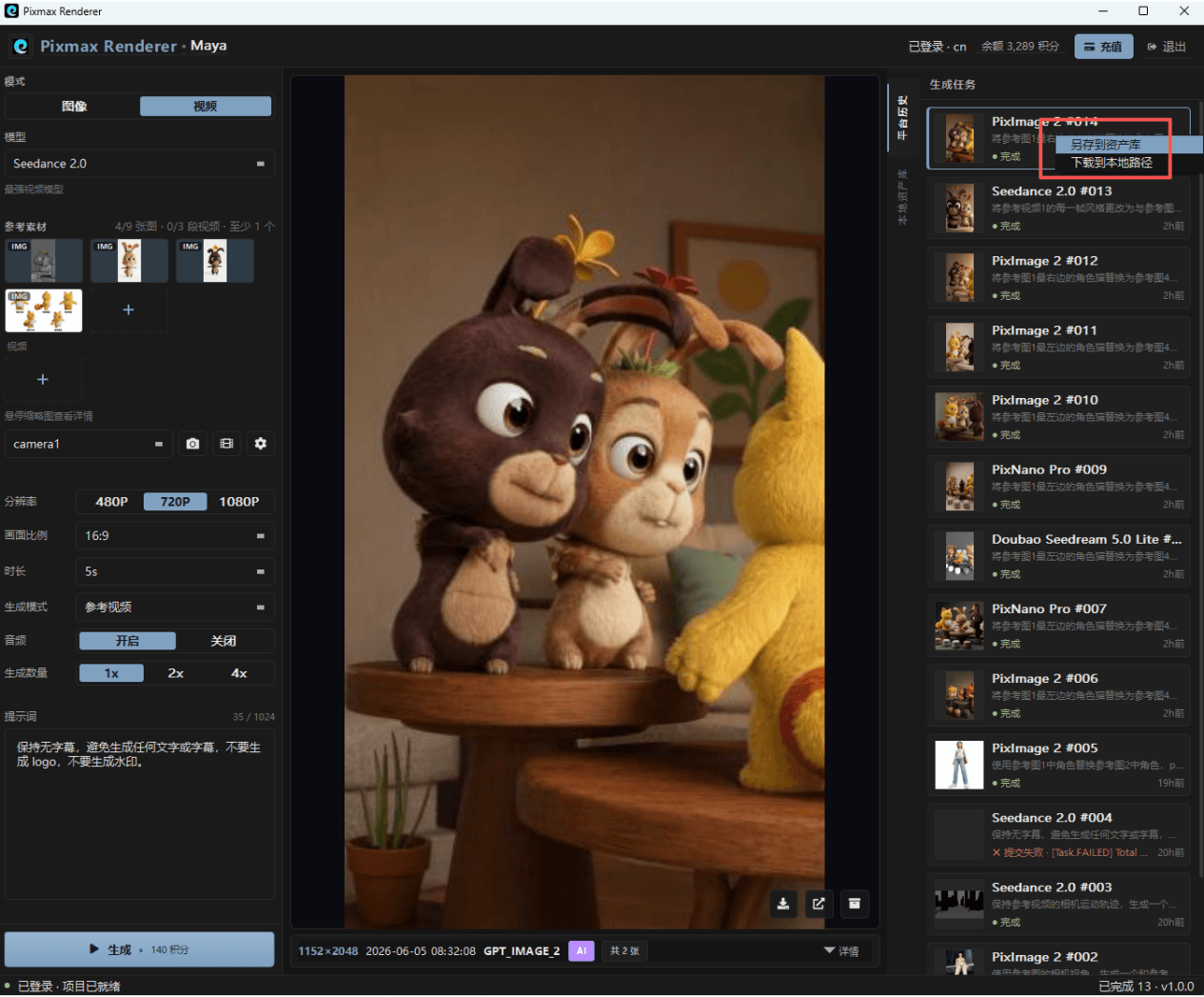Set resolution to 720P
Image resolution: width=1204 pixels, height=997 pixels.
click(x=175, y=502)
